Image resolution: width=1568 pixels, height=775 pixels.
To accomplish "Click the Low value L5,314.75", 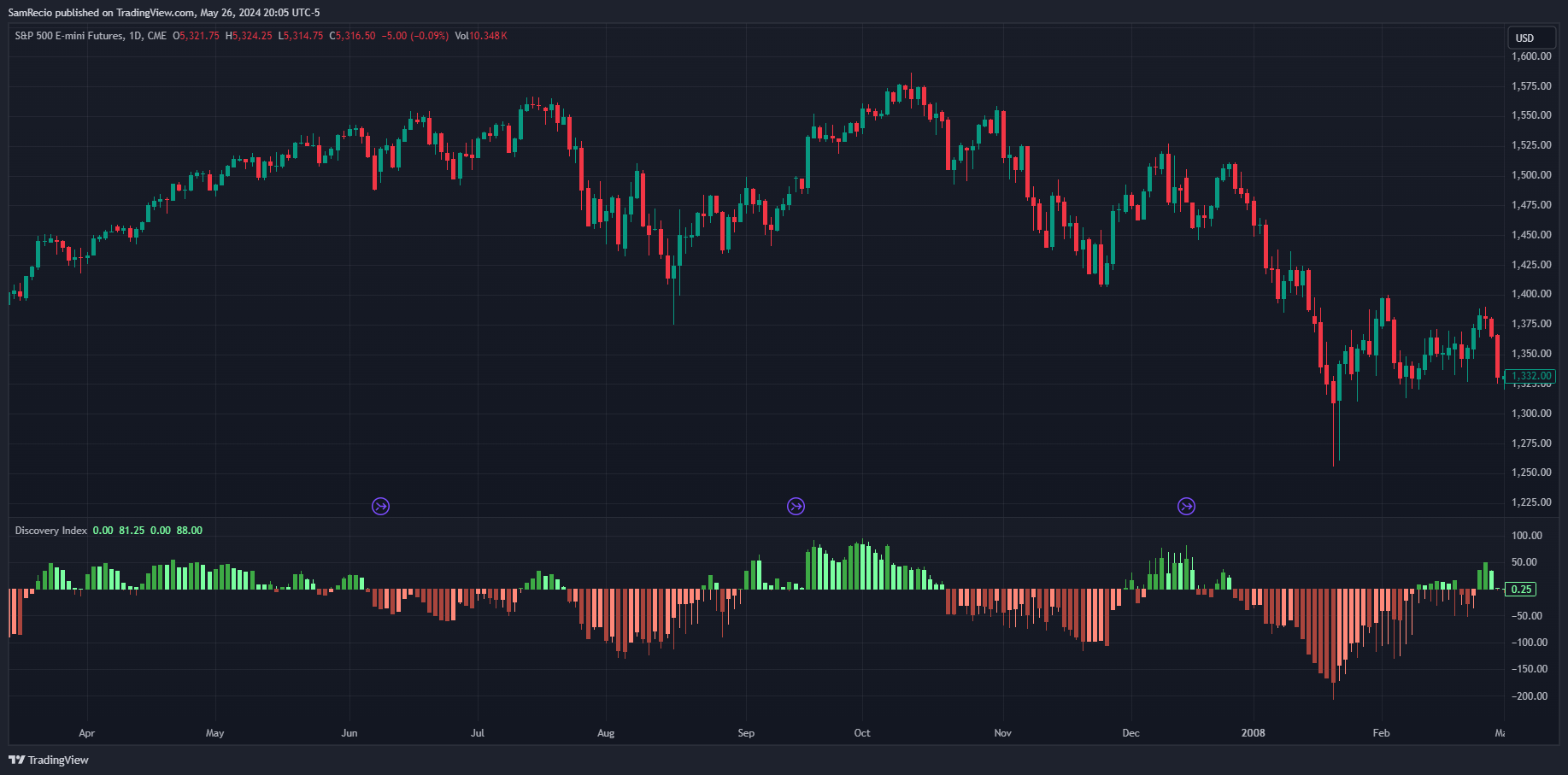I will 301,36.
